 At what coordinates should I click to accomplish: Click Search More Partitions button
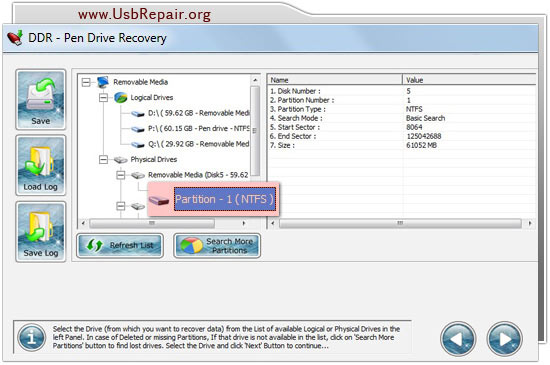pos(217,245)
